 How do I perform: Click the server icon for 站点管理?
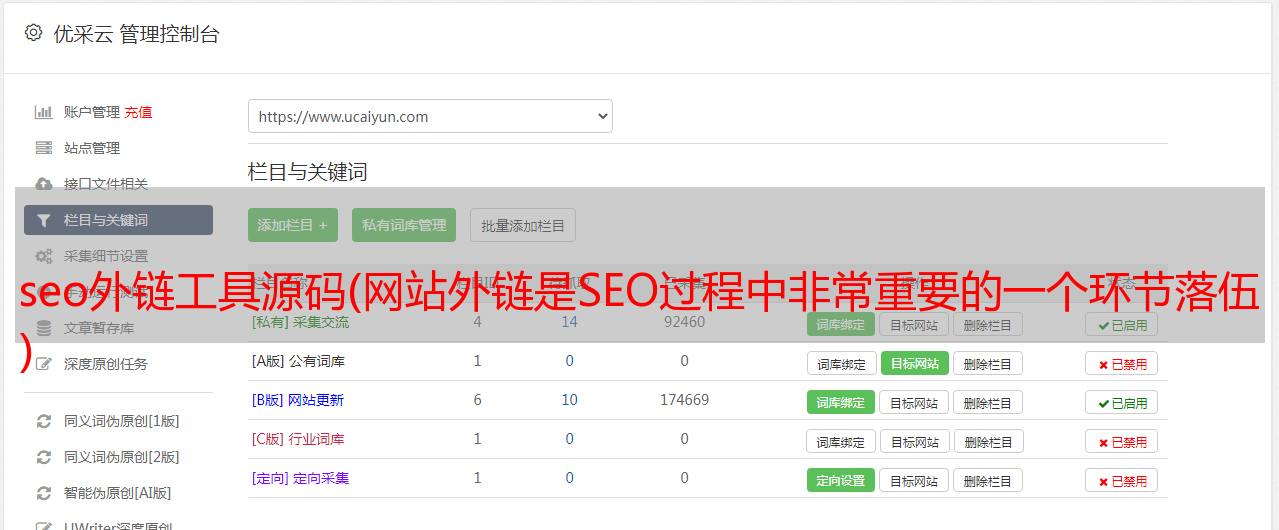[44, 148]
